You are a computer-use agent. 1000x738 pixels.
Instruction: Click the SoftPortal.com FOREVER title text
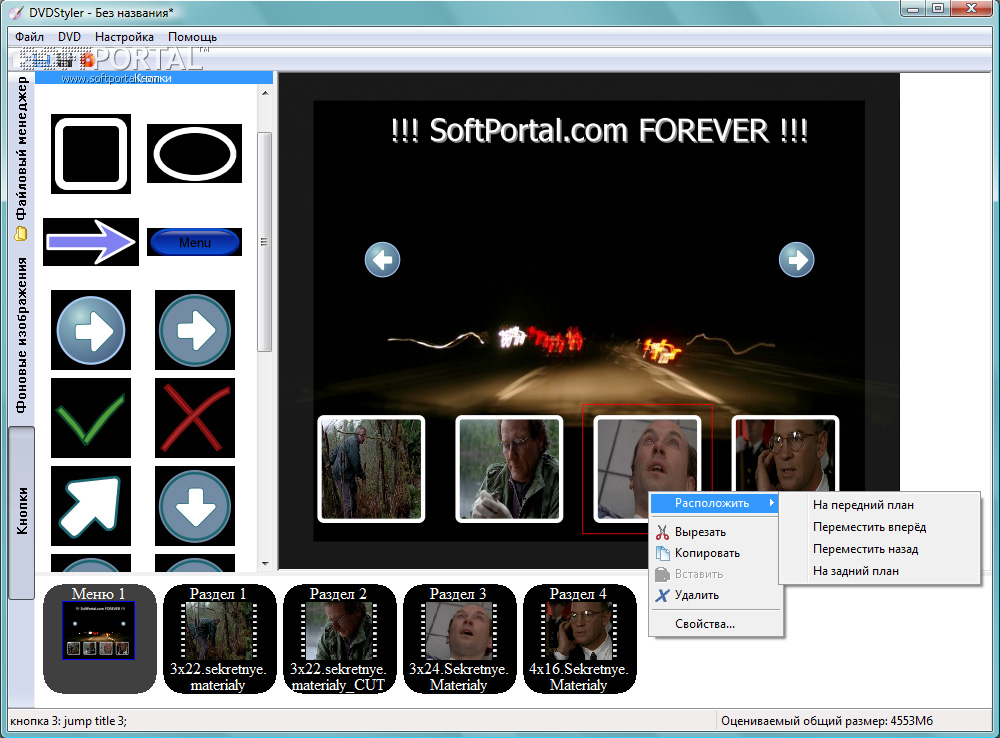pos(599,131)
